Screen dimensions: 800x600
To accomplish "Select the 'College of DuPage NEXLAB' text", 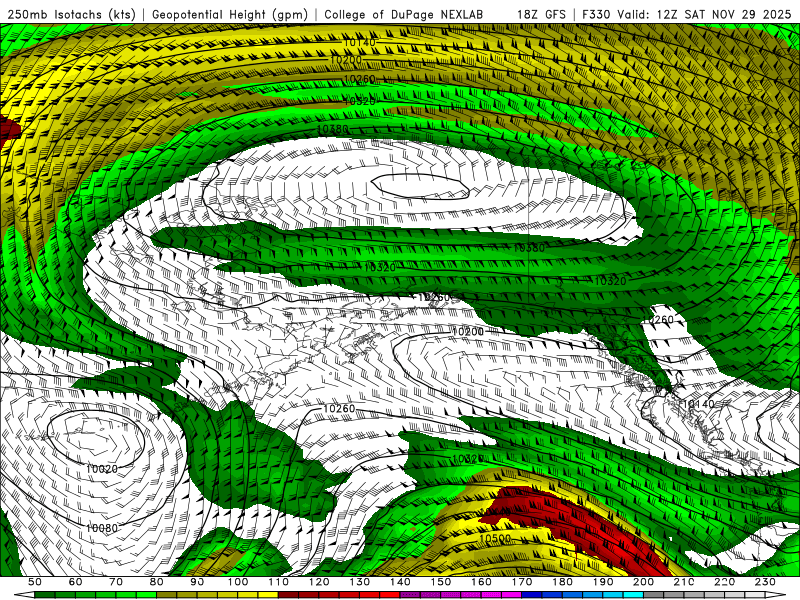I will (403, 14).
